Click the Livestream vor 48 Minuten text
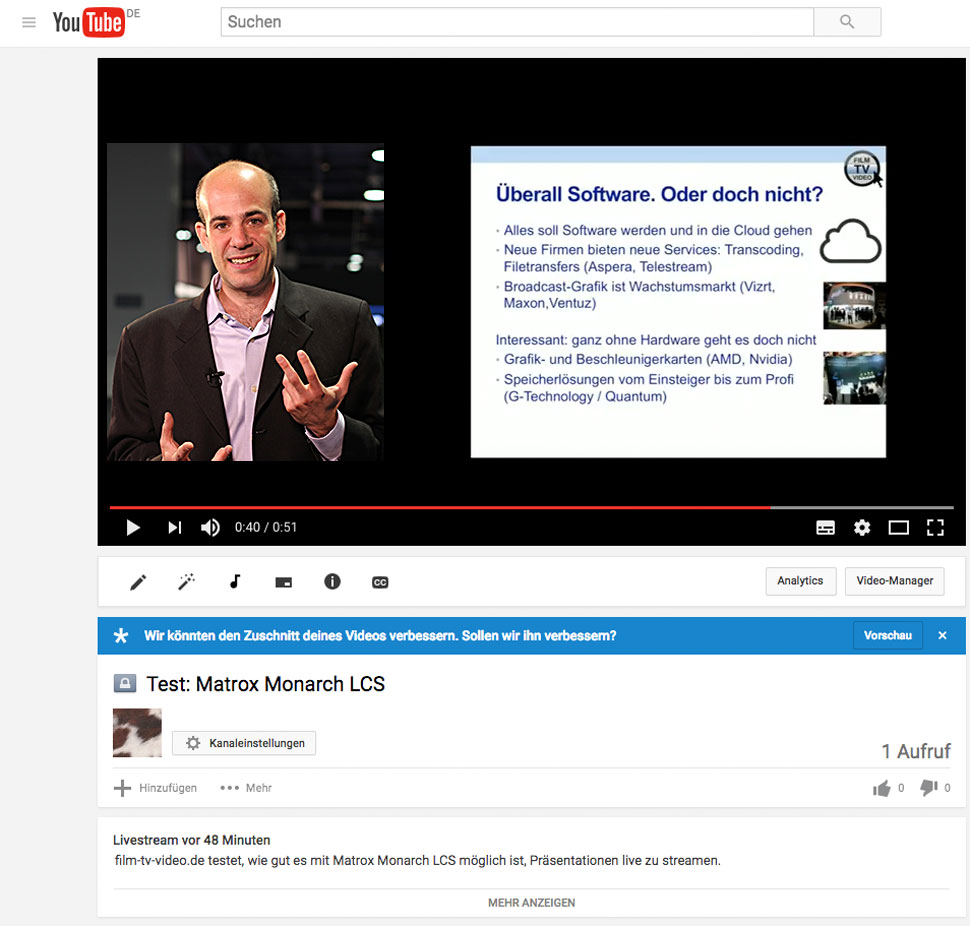 click(192, 840)
